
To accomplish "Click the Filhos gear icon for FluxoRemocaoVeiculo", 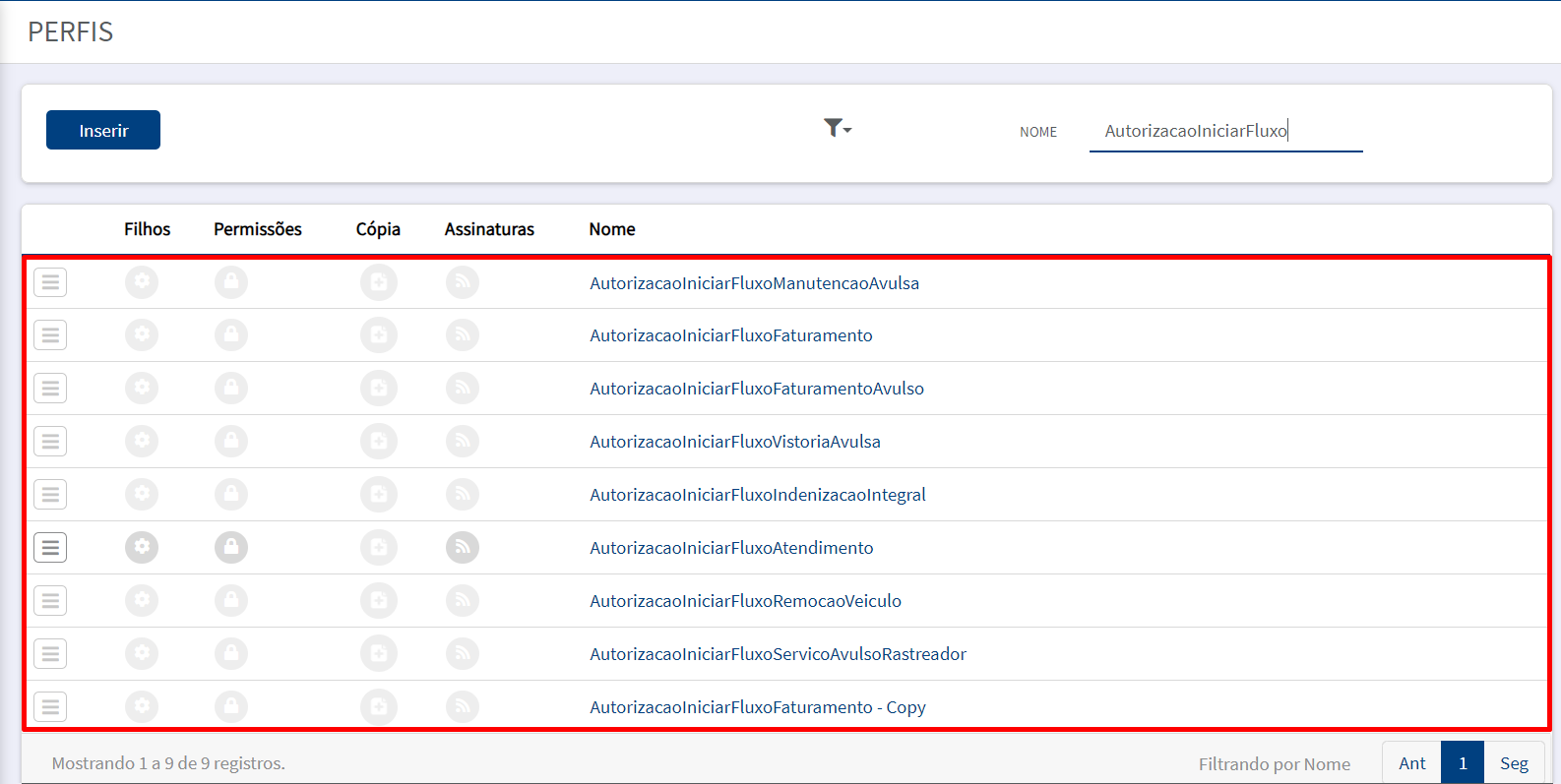I will click(142, 601).
